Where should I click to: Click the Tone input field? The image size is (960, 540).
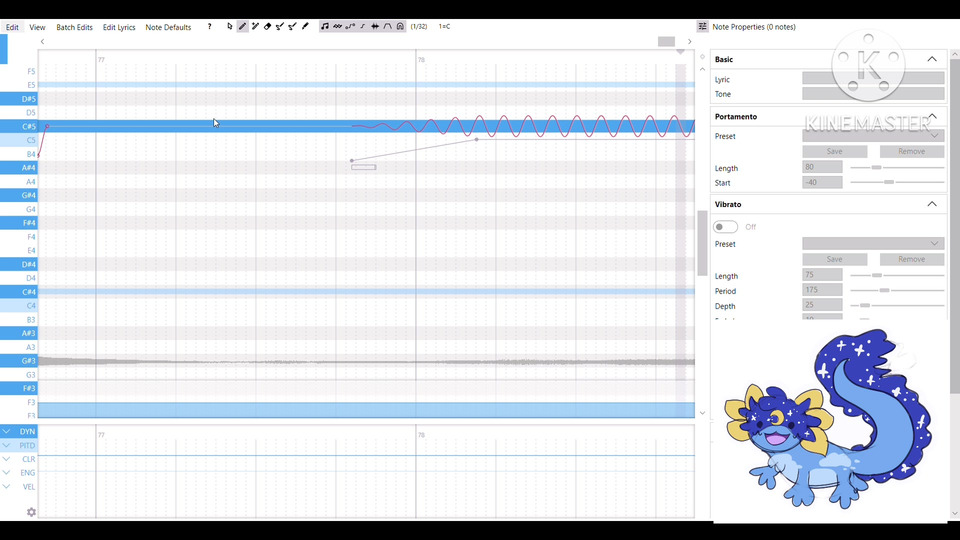873,93
